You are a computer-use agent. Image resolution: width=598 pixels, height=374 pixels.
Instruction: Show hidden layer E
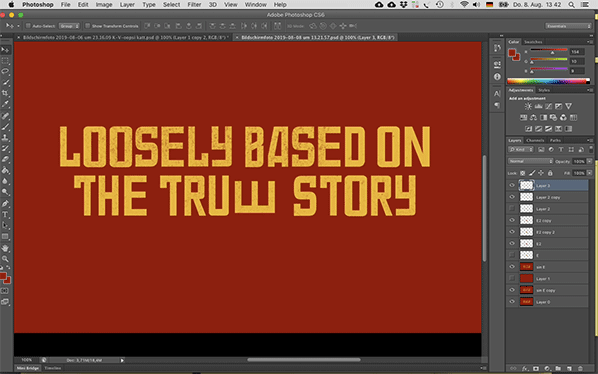coord(512,255)
